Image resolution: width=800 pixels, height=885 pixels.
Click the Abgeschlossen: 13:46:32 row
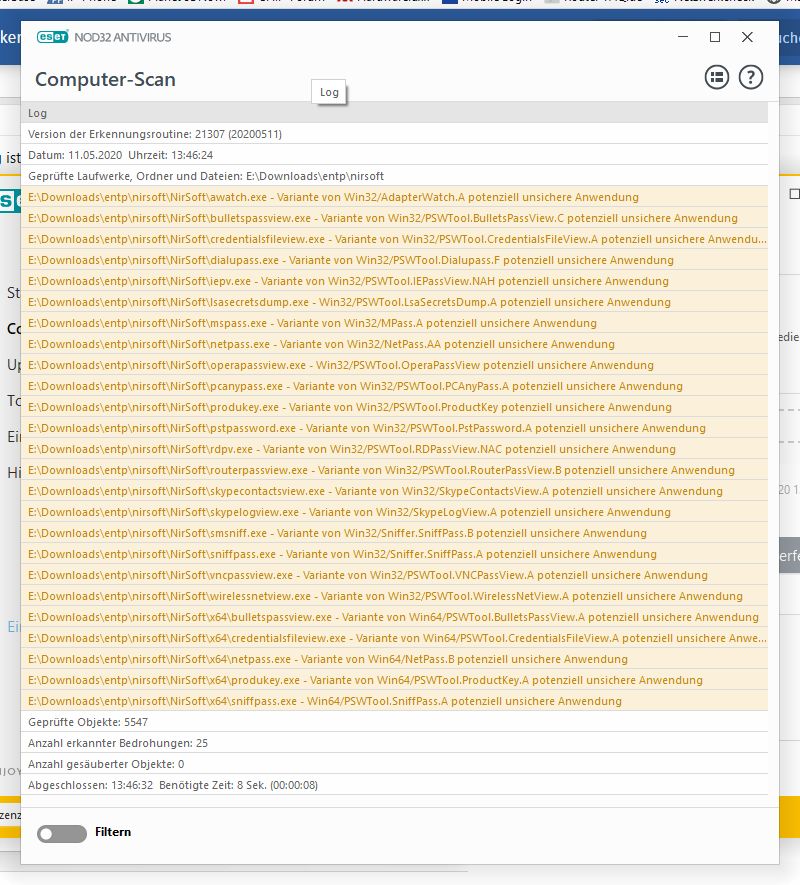(394, 785)
